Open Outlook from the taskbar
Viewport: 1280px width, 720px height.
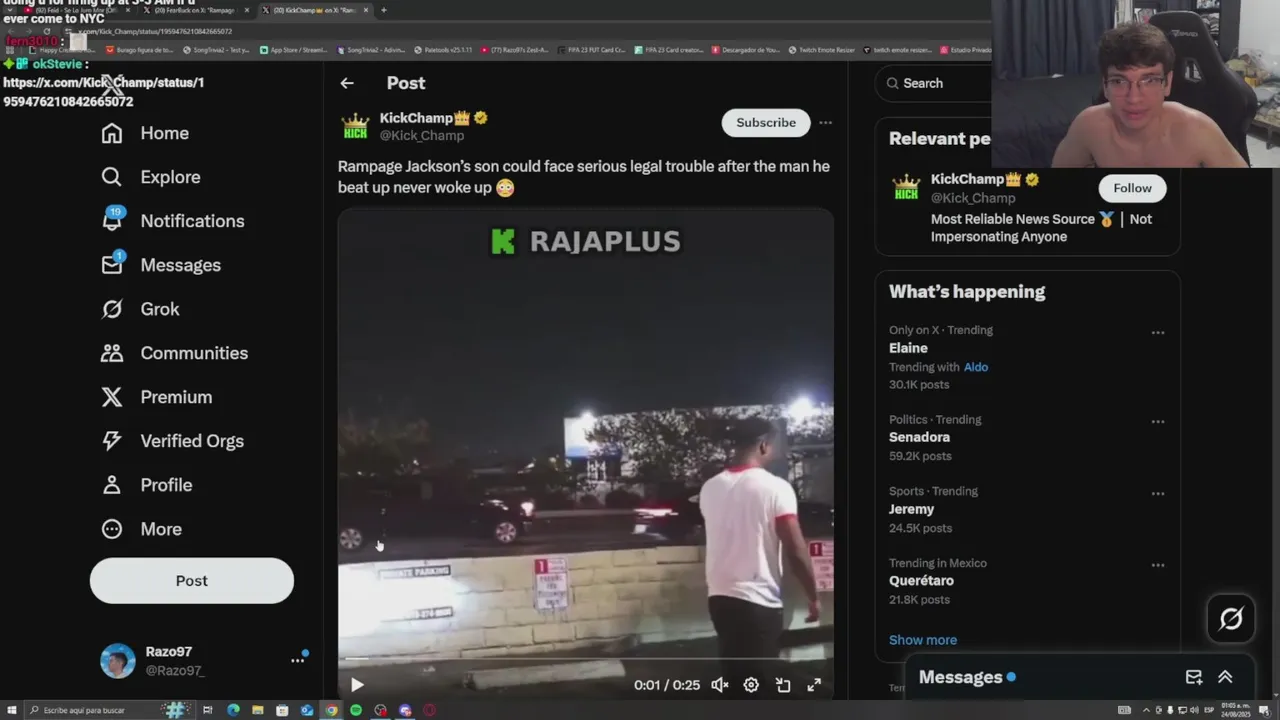pos(307,710)
